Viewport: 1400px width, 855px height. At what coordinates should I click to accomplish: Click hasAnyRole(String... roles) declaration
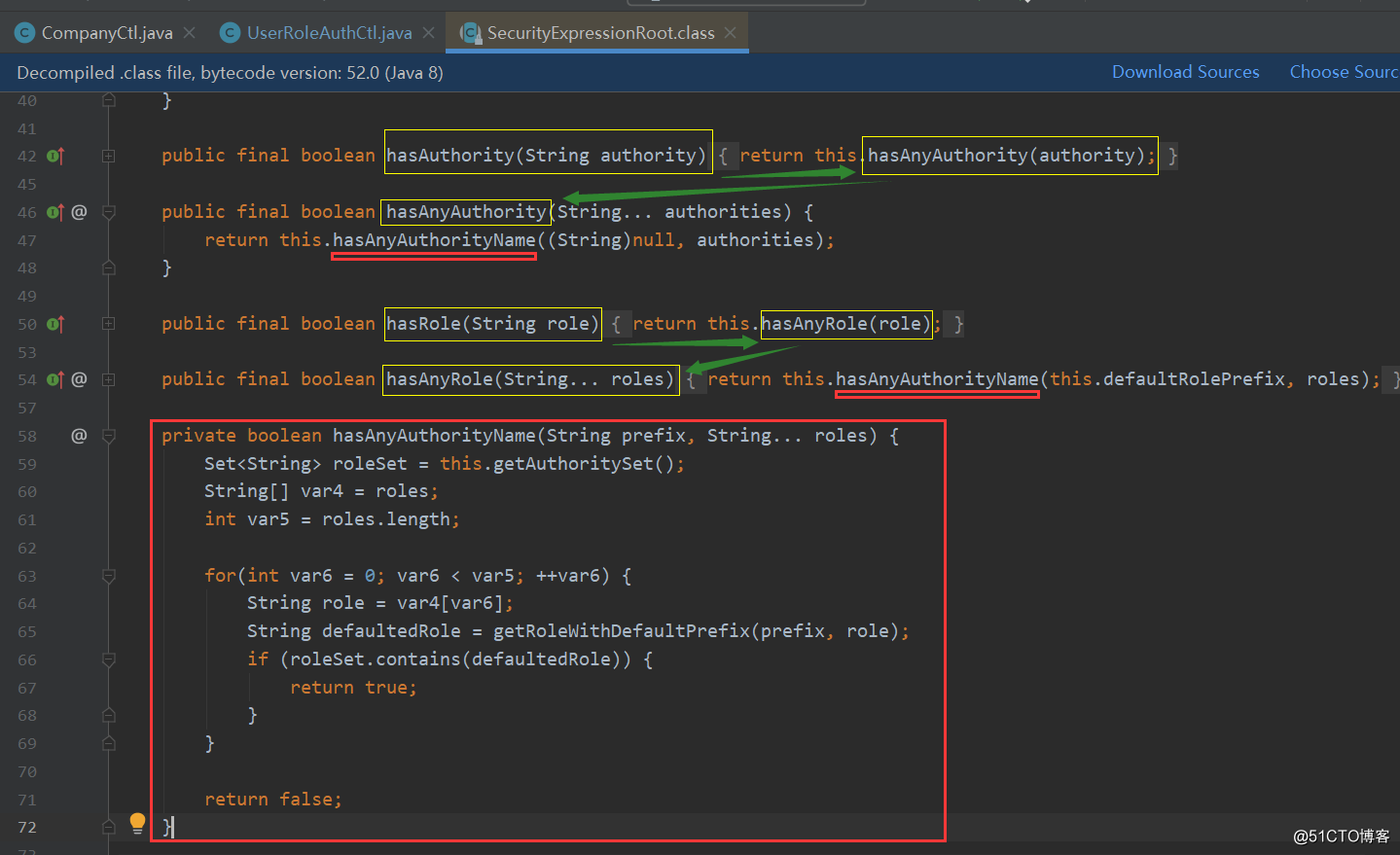[x=530, y=379]
